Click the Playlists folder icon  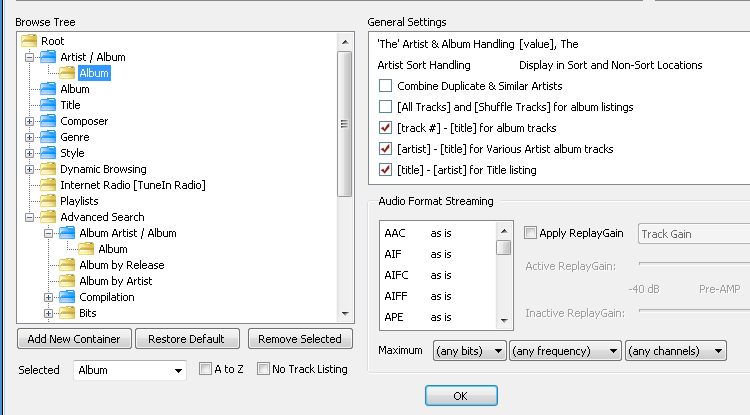48,201
